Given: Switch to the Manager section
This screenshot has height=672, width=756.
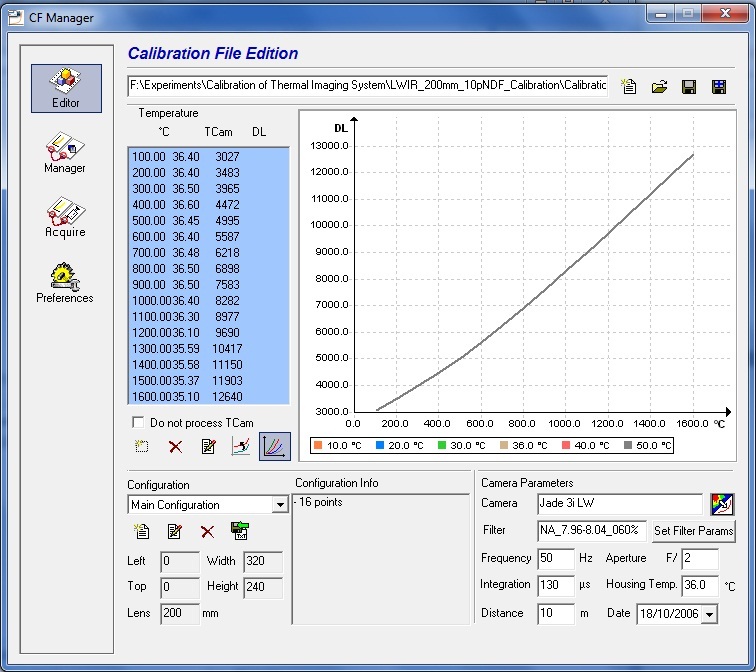Looking at the screenshot, I should [x=65, y=153].
